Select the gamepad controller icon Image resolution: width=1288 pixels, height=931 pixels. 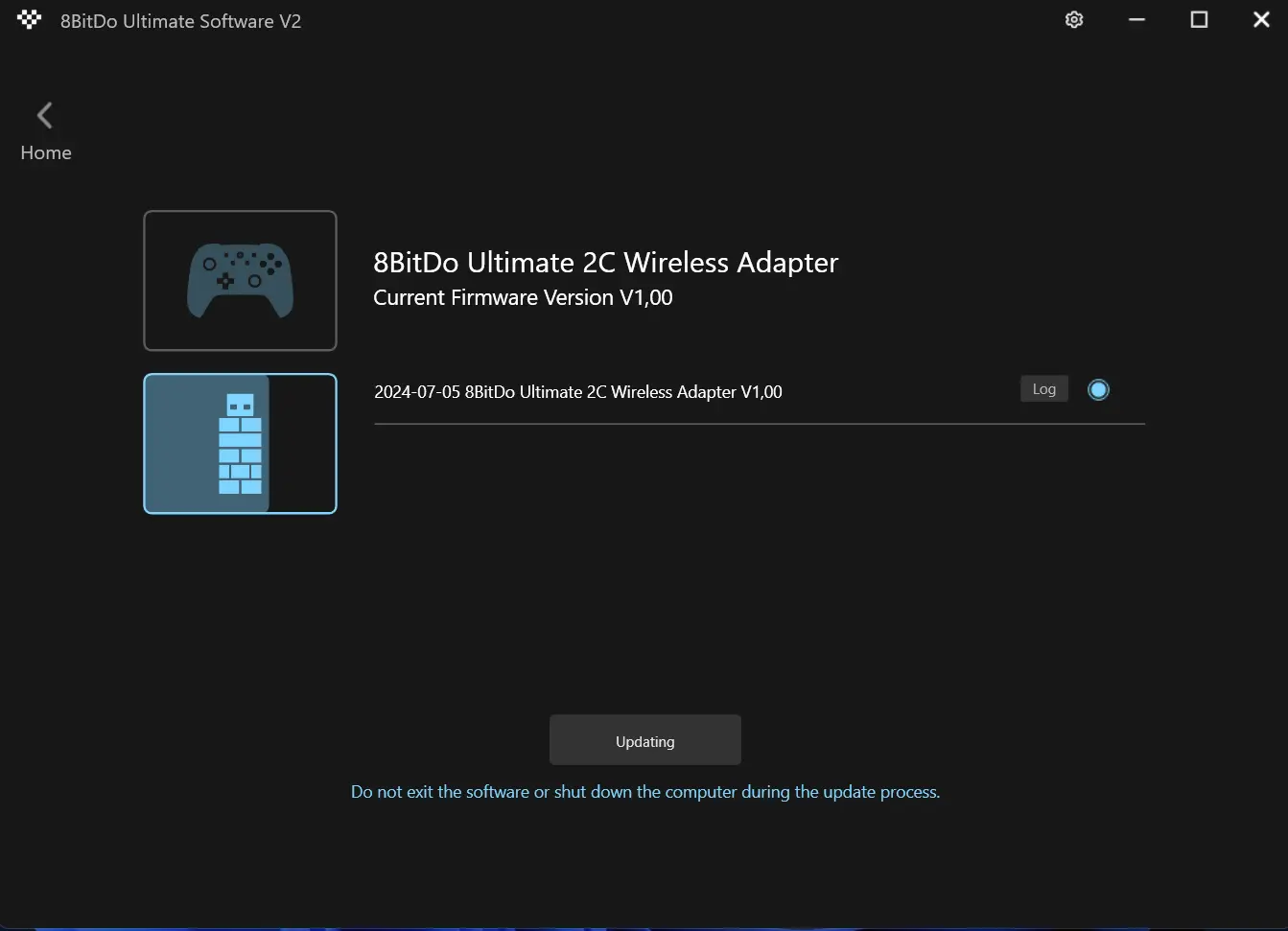tap(240, 281)
